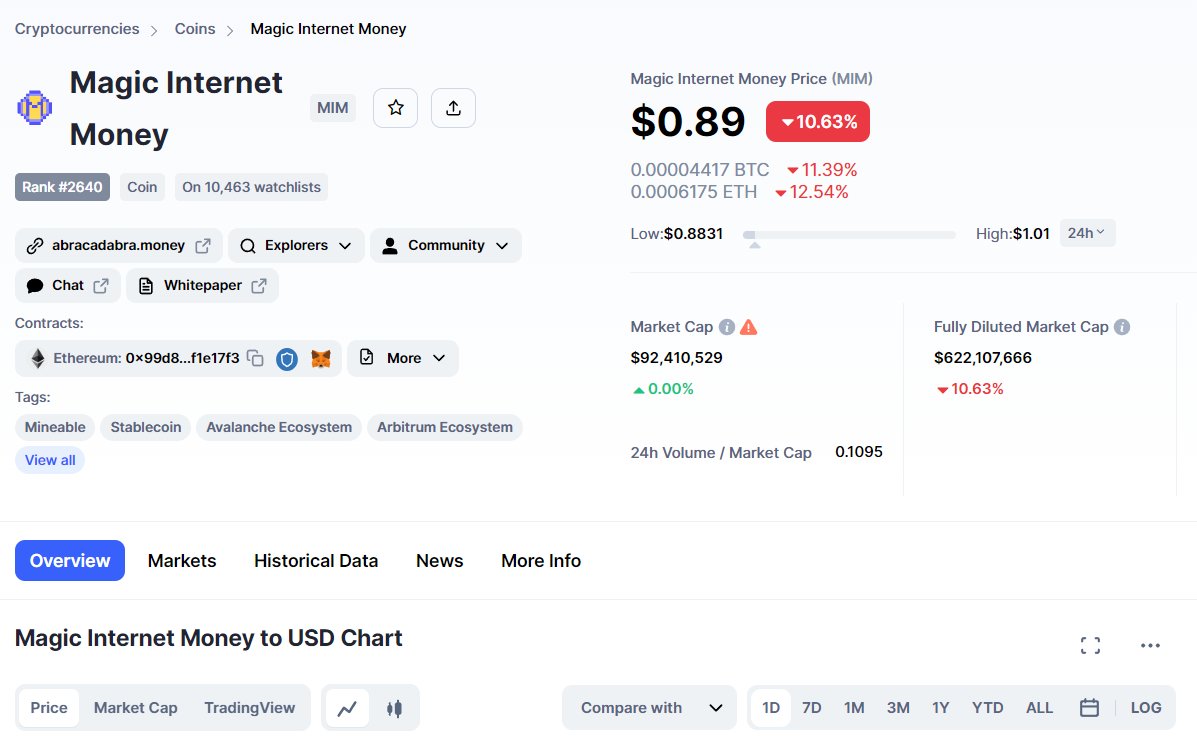Click the blue shield security icon
Viewport: 1197px width, 745px height.
(x=287, y=359)
